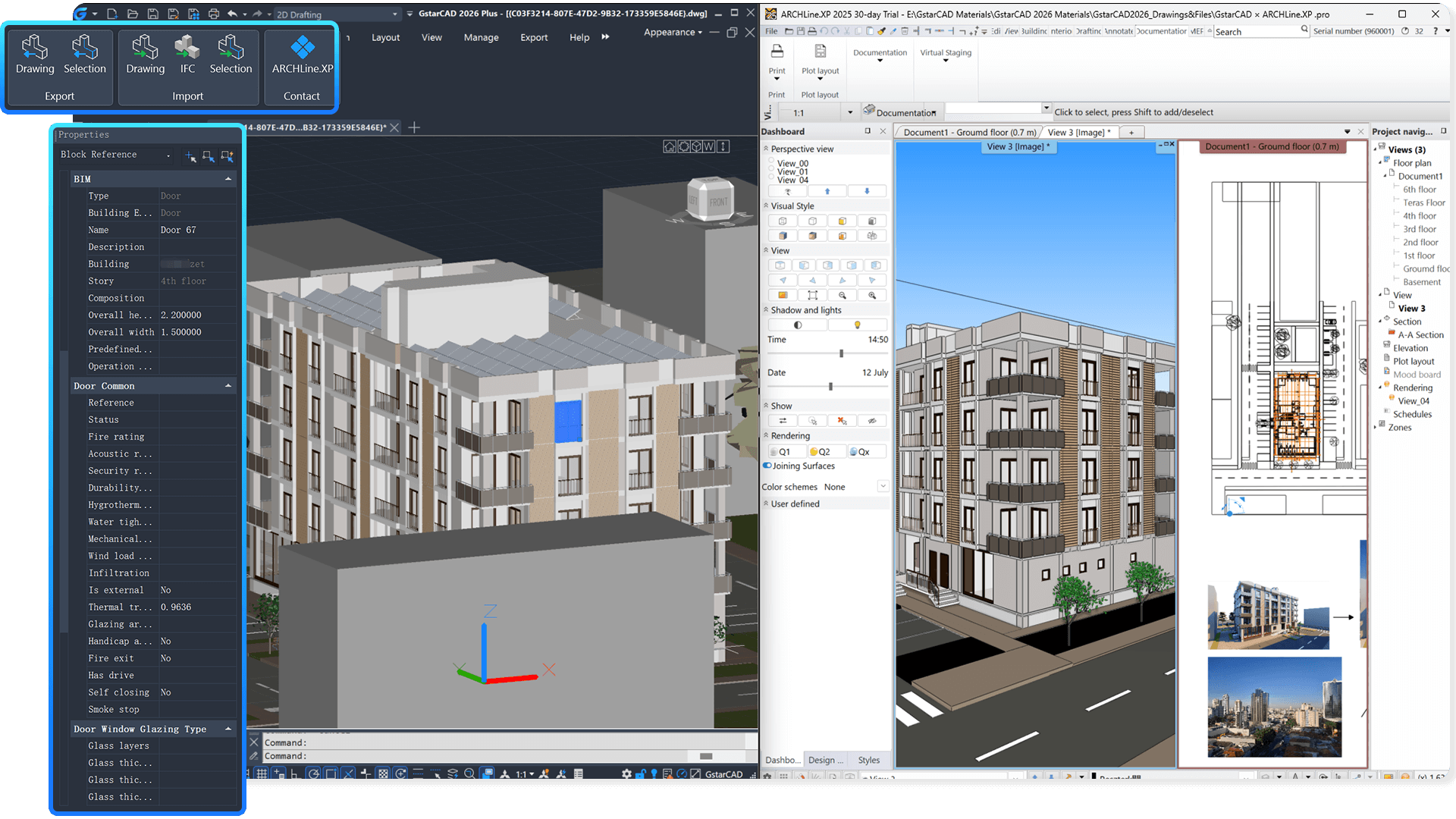Select A-A Section in Project navigator
The height and width of the screenshot is (819, 1456).
pos(1420,334)
